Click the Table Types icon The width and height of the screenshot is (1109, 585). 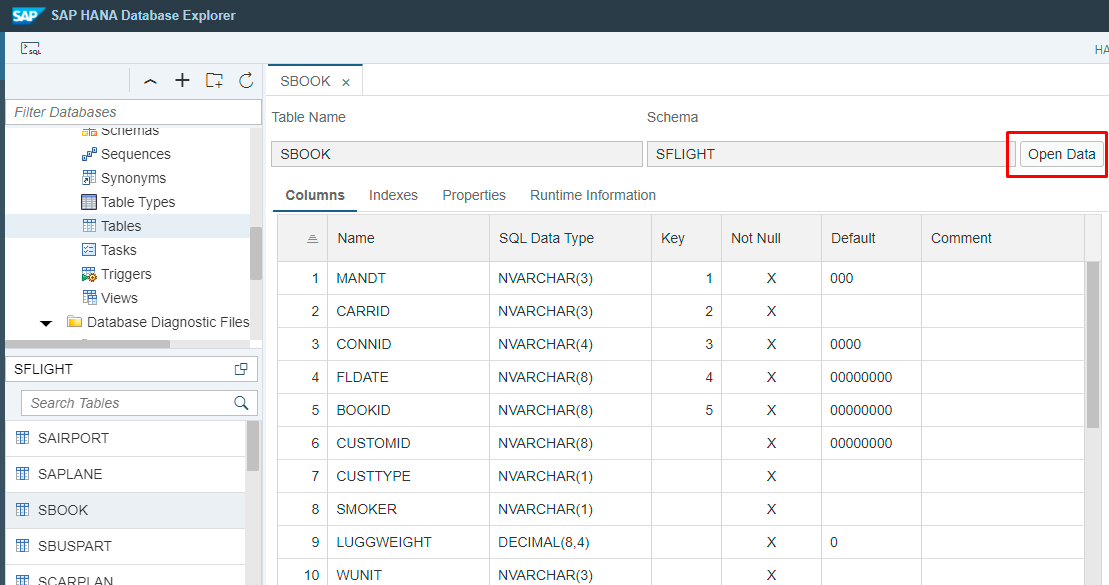[89, 202]
